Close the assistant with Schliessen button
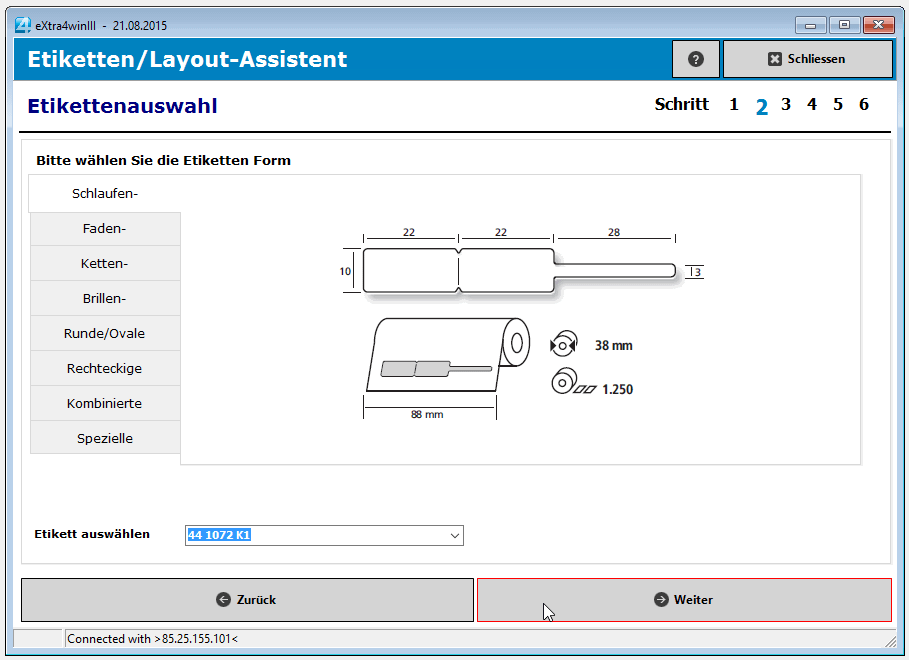The height and width of the screenshot is (660, 909). pyautogui.click(x=807, y=59)
